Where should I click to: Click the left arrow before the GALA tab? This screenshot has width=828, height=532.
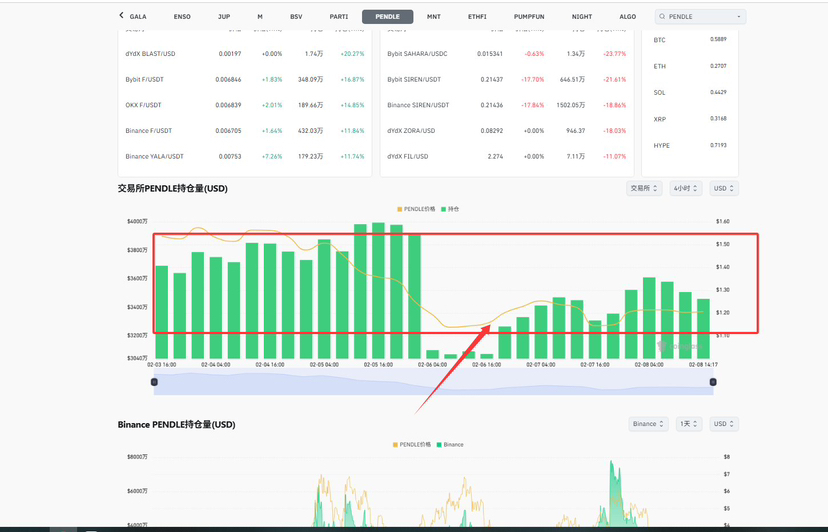click(121, 16)
